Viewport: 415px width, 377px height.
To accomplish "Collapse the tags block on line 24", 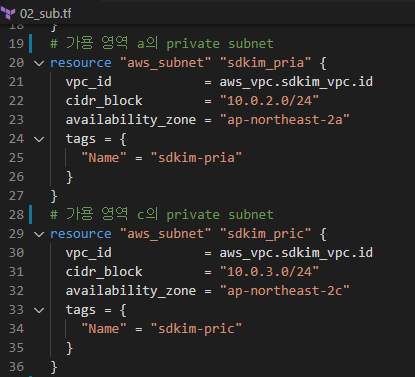I will click(39, 139).
